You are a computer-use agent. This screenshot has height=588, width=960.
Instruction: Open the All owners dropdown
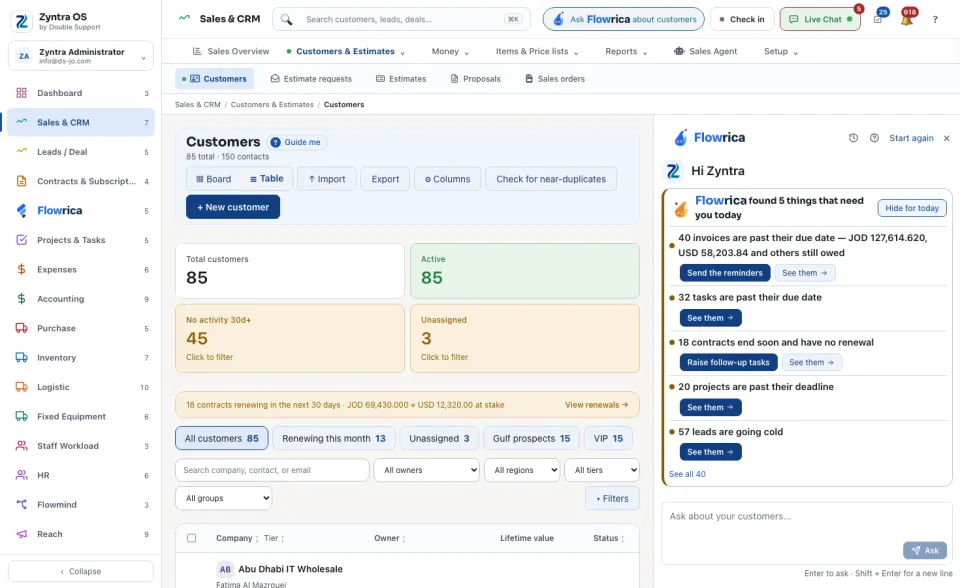pyautogui.click(x=427, y=470)
